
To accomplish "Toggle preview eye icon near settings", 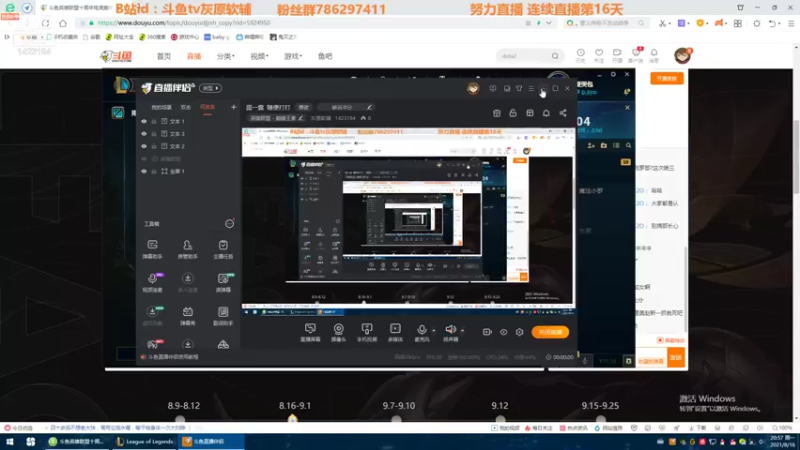I will (504, 332).
